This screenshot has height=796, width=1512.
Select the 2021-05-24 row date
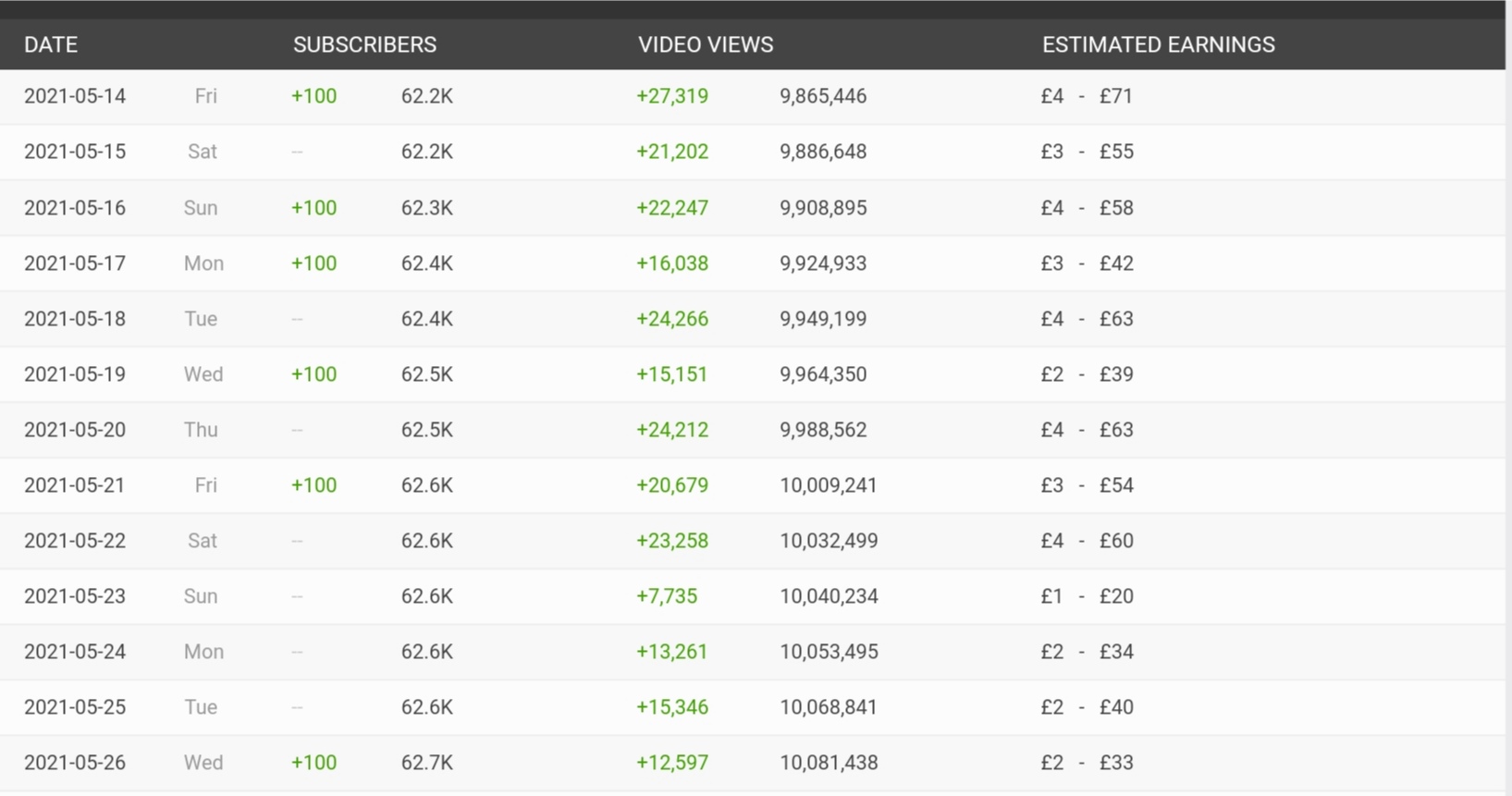(x=75, y=652)
